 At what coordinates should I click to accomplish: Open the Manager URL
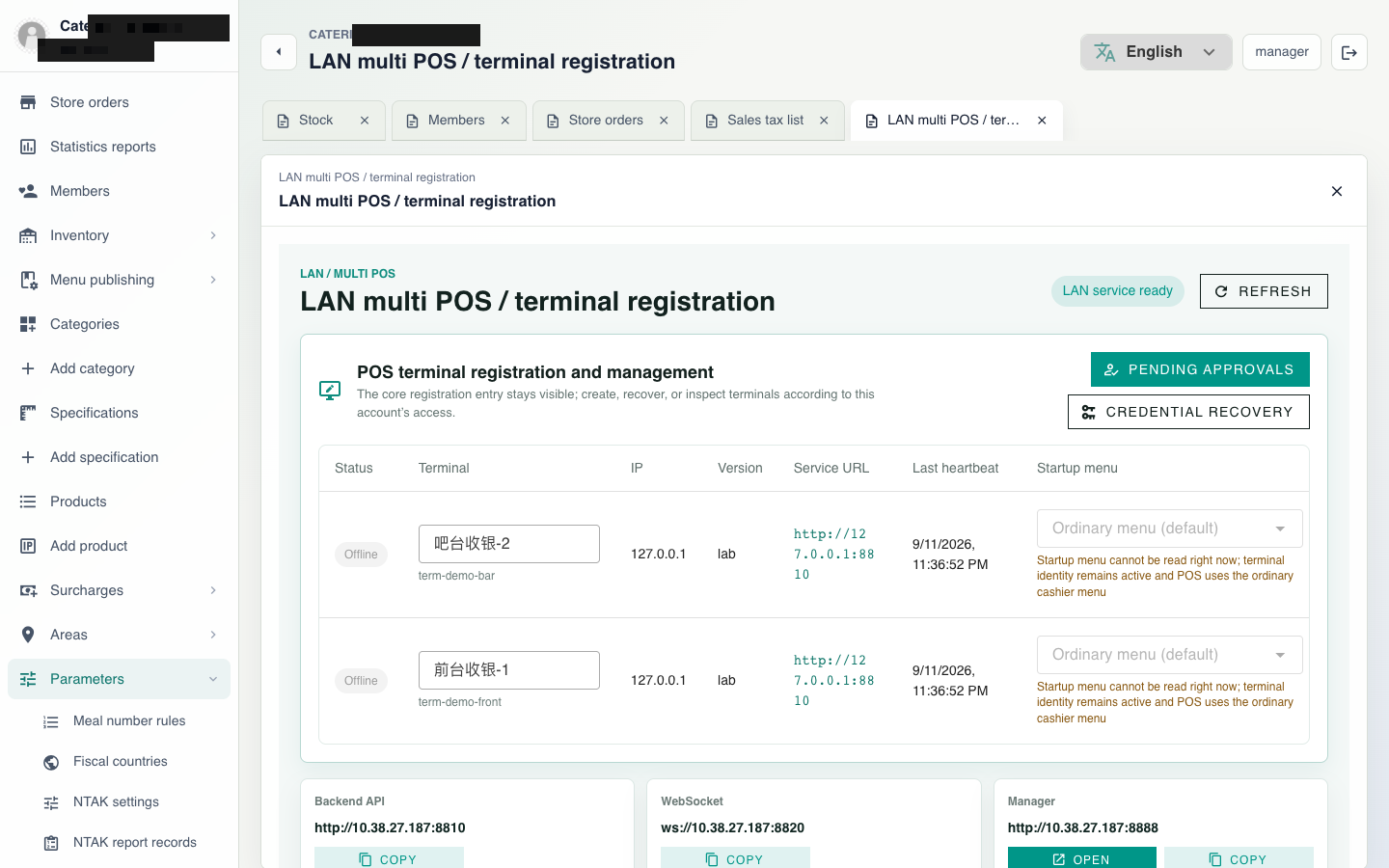(x=1082, y=858)
